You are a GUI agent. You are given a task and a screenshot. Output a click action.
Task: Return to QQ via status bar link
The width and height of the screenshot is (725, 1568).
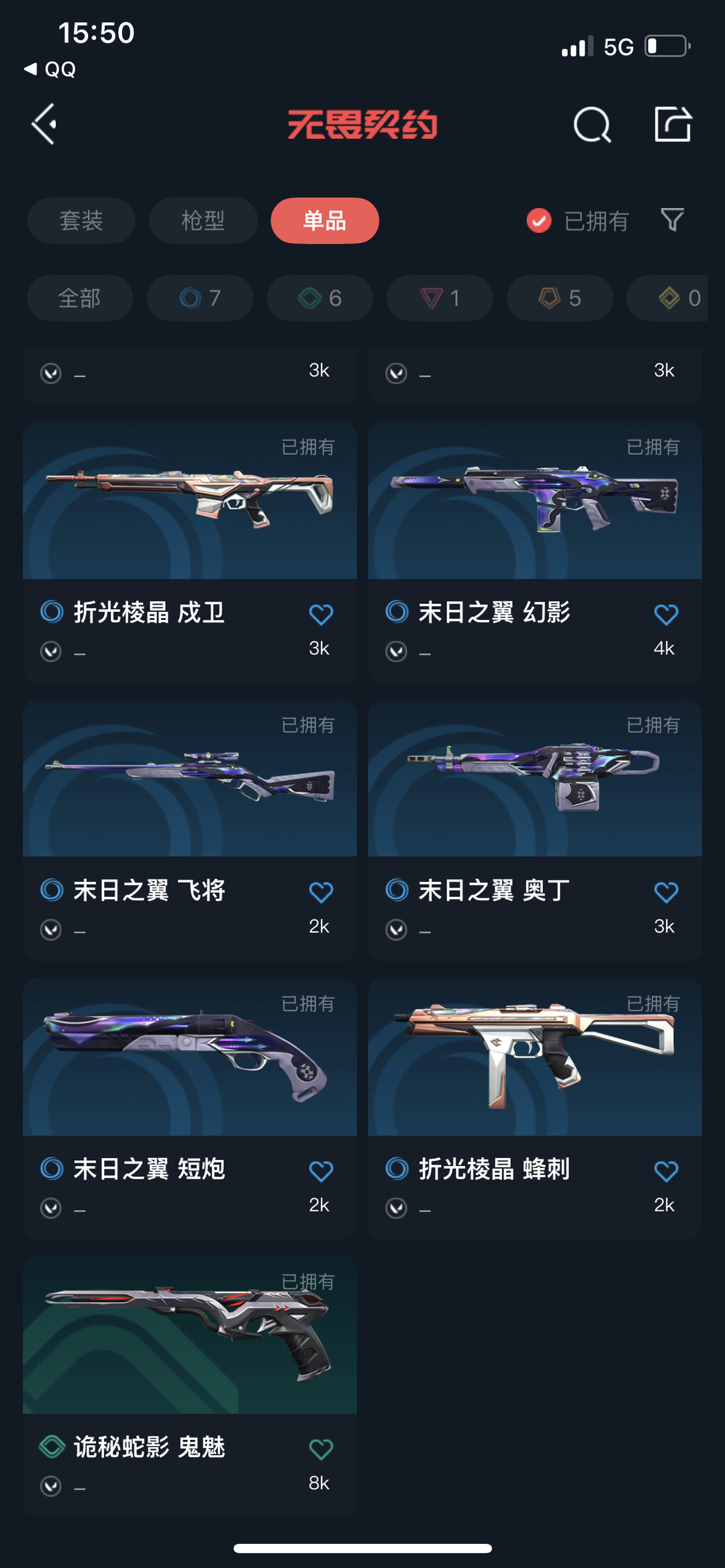tap(50, 69)
